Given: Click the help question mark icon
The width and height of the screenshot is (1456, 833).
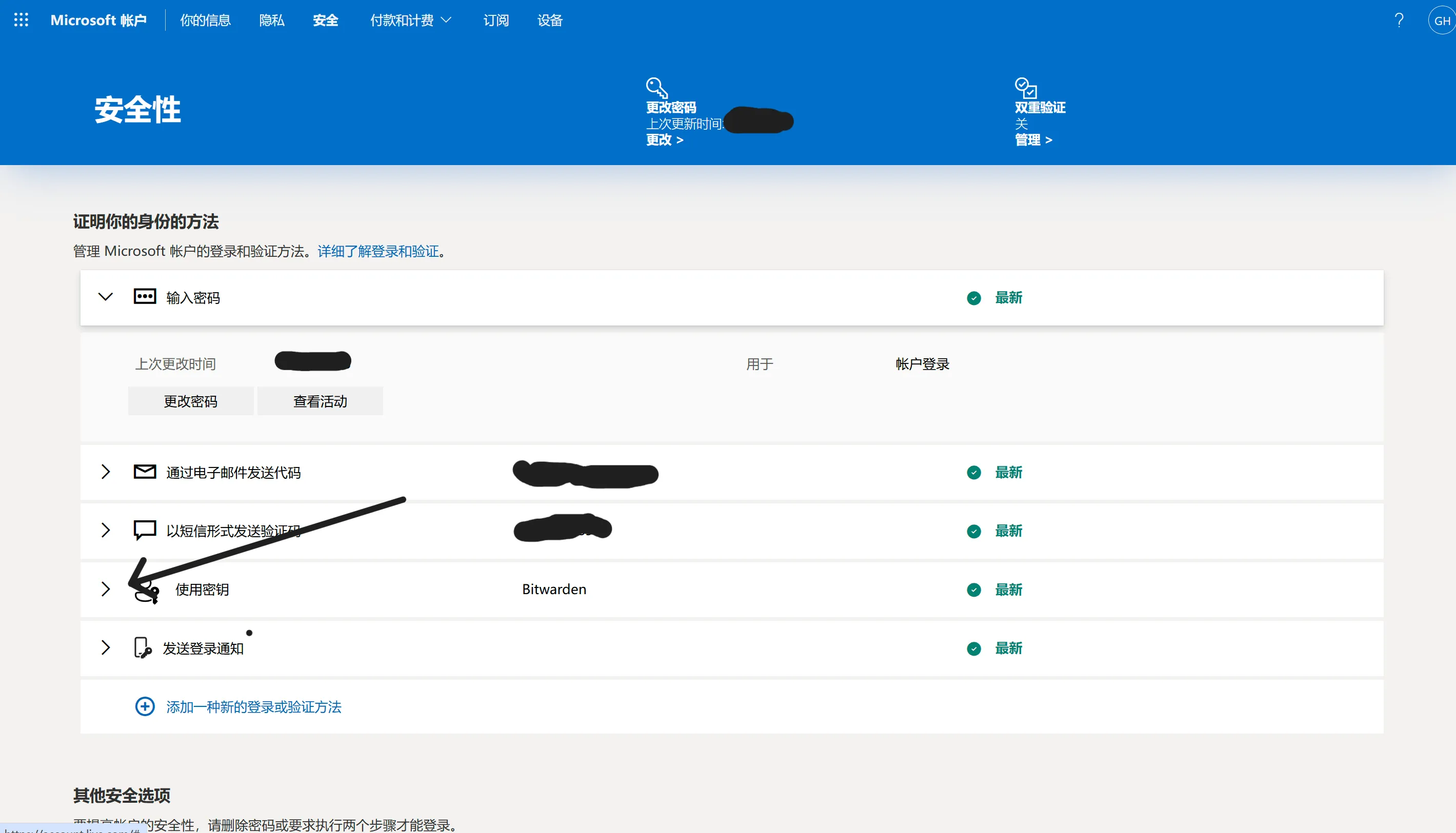Looking at the screenshot, I should 1399,21.
